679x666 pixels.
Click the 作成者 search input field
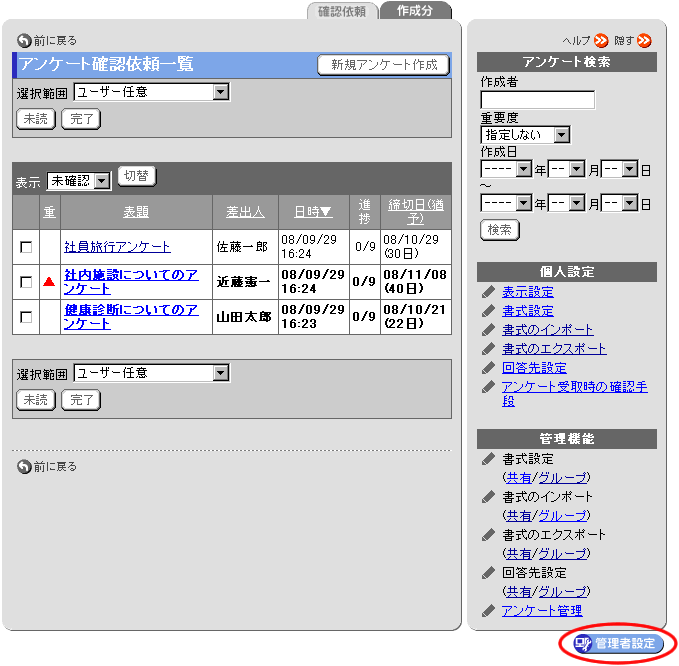[537, 99]
